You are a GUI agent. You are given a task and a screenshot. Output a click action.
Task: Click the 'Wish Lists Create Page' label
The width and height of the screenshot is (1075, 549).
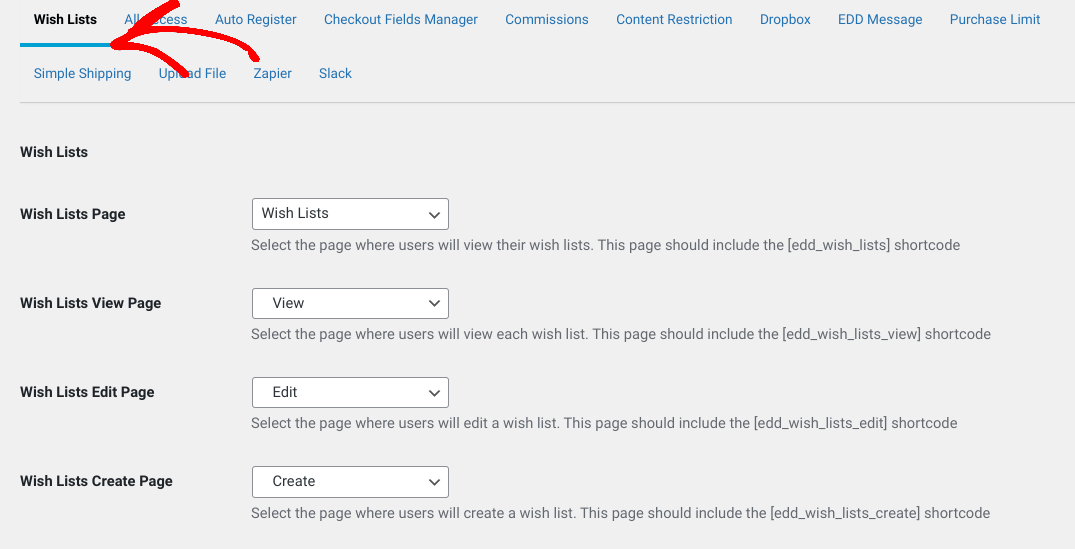click(96, 481)
